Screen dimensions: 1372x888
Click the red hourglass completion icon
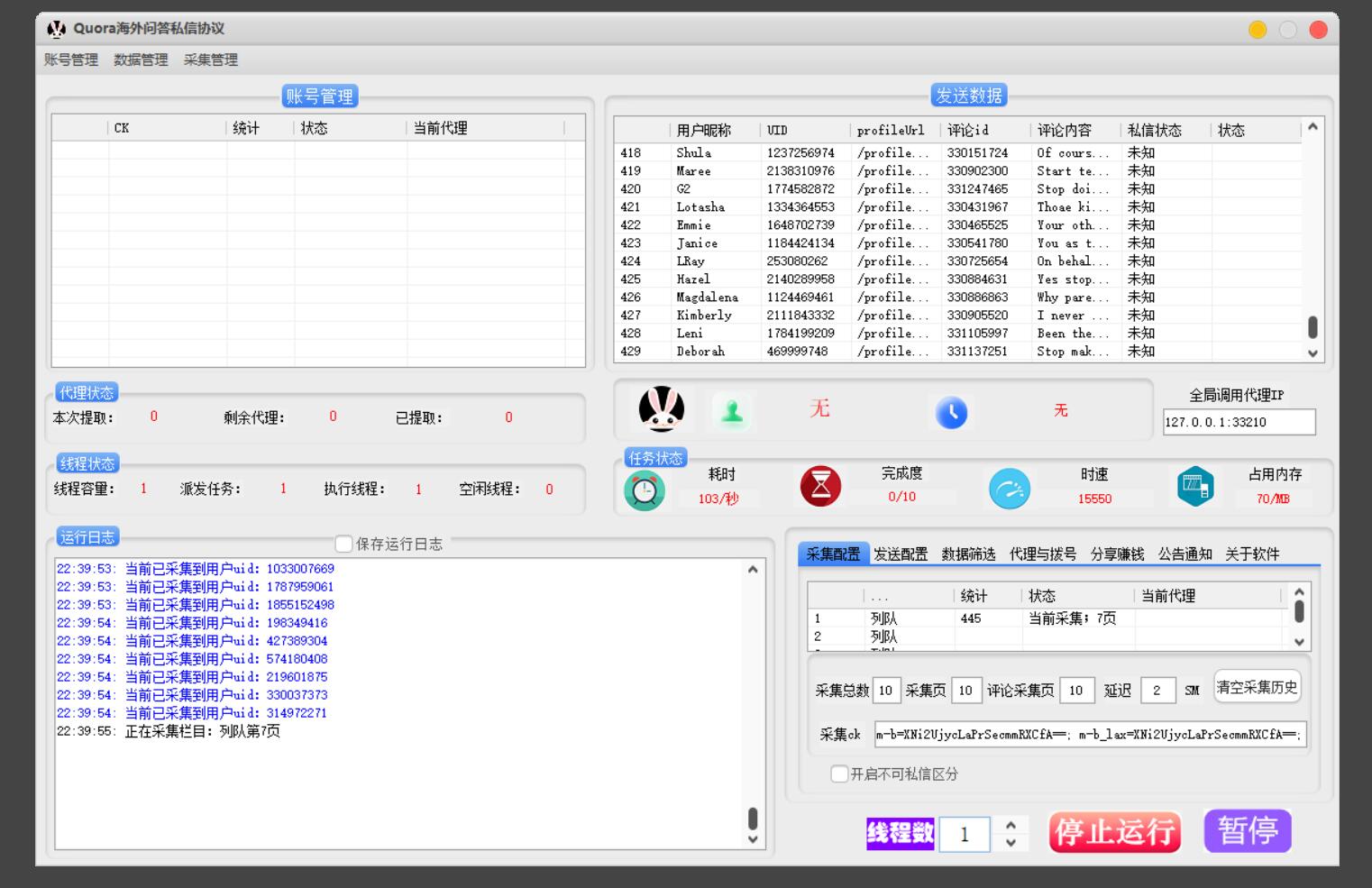pos(820,487)
